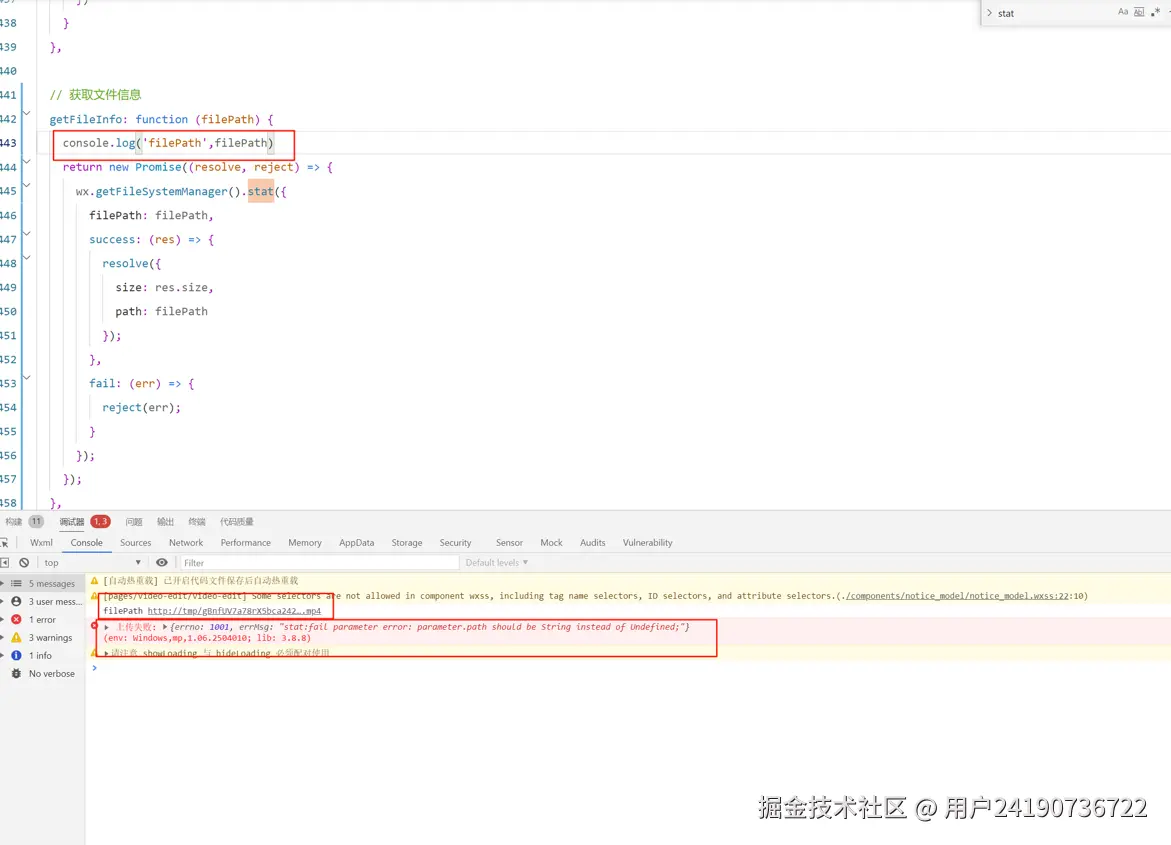Open the 终端 panel tab
The height and width of the screenshot is (845, 1171).
click(197, 521)
